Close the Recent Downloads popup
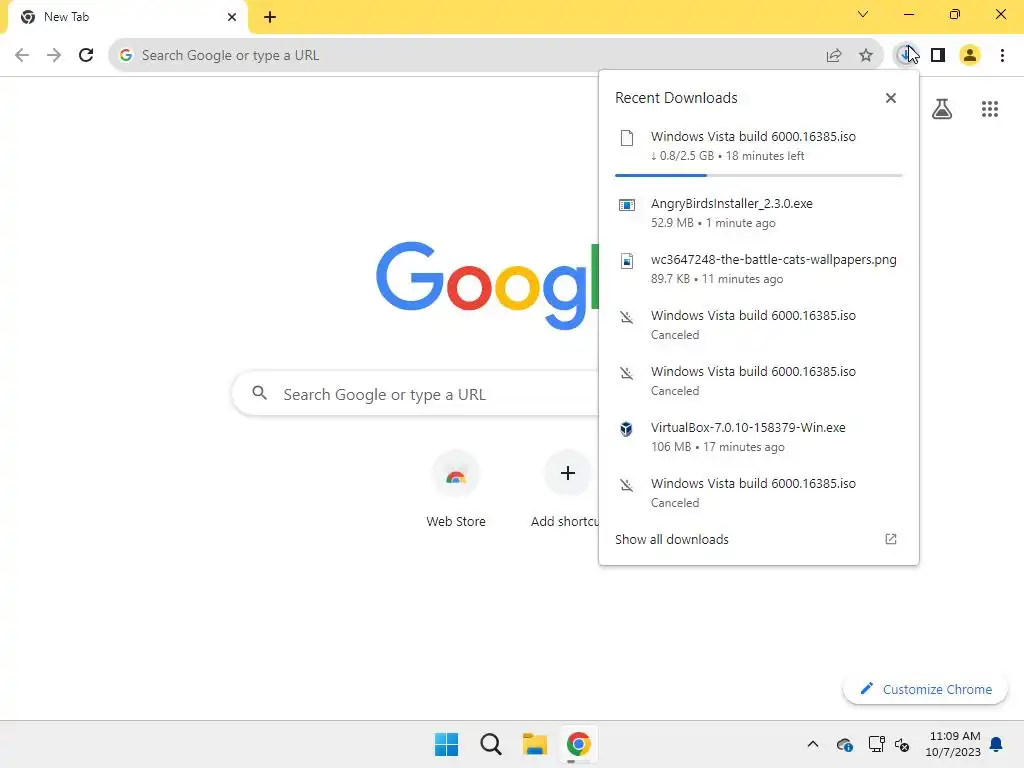Screen dimensions: 1024x768 point(891,98)
